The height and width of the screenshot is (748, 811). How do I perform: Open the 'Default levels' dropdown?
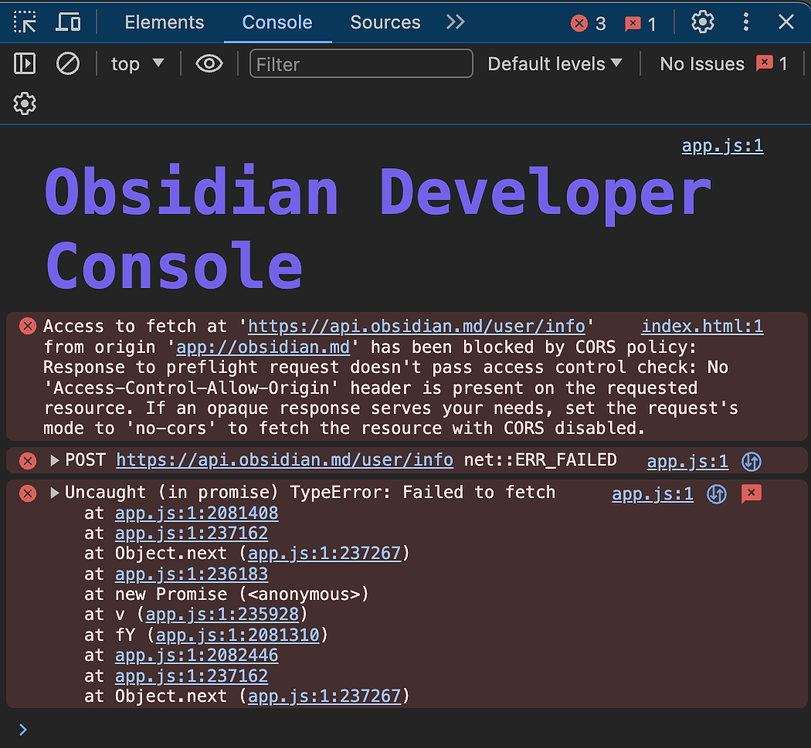[x=554, y=63]
